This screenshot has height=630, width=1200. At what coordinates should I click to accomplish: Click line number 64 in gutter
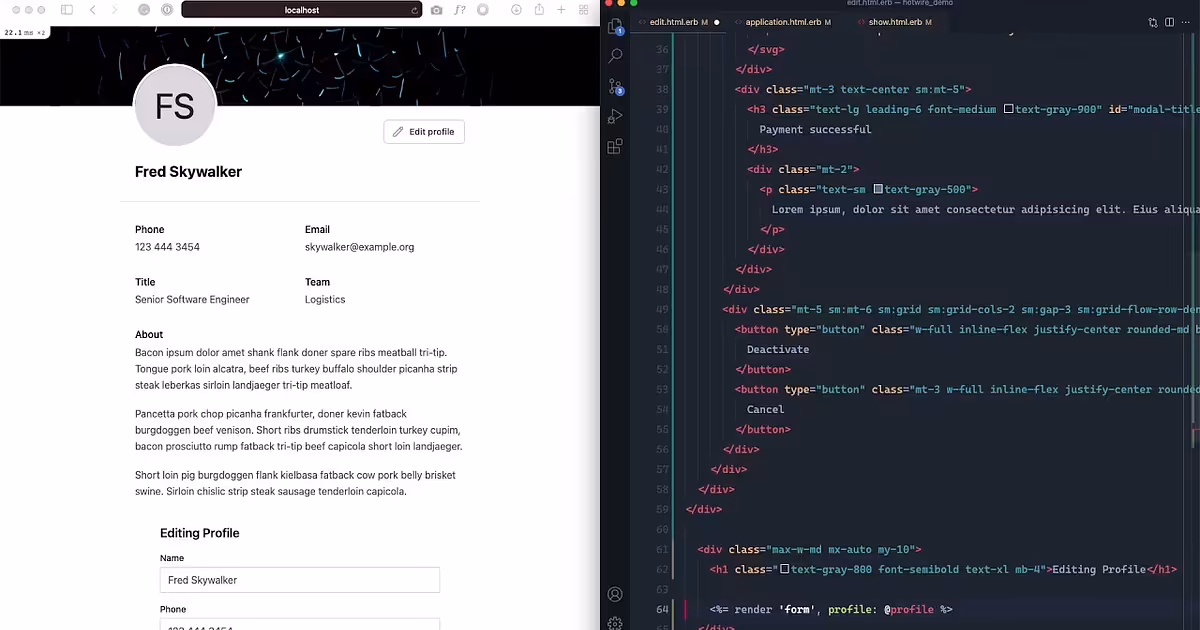click(x=662, y=609)
